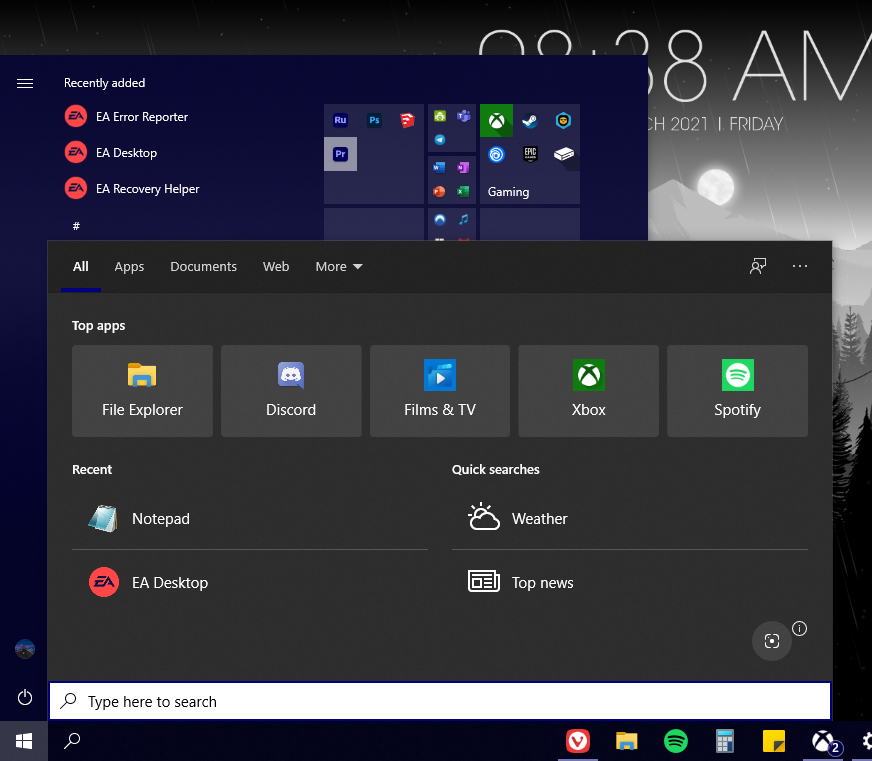
Task: Click the info icon near screenshot search
Action: (x=799, y=629)
